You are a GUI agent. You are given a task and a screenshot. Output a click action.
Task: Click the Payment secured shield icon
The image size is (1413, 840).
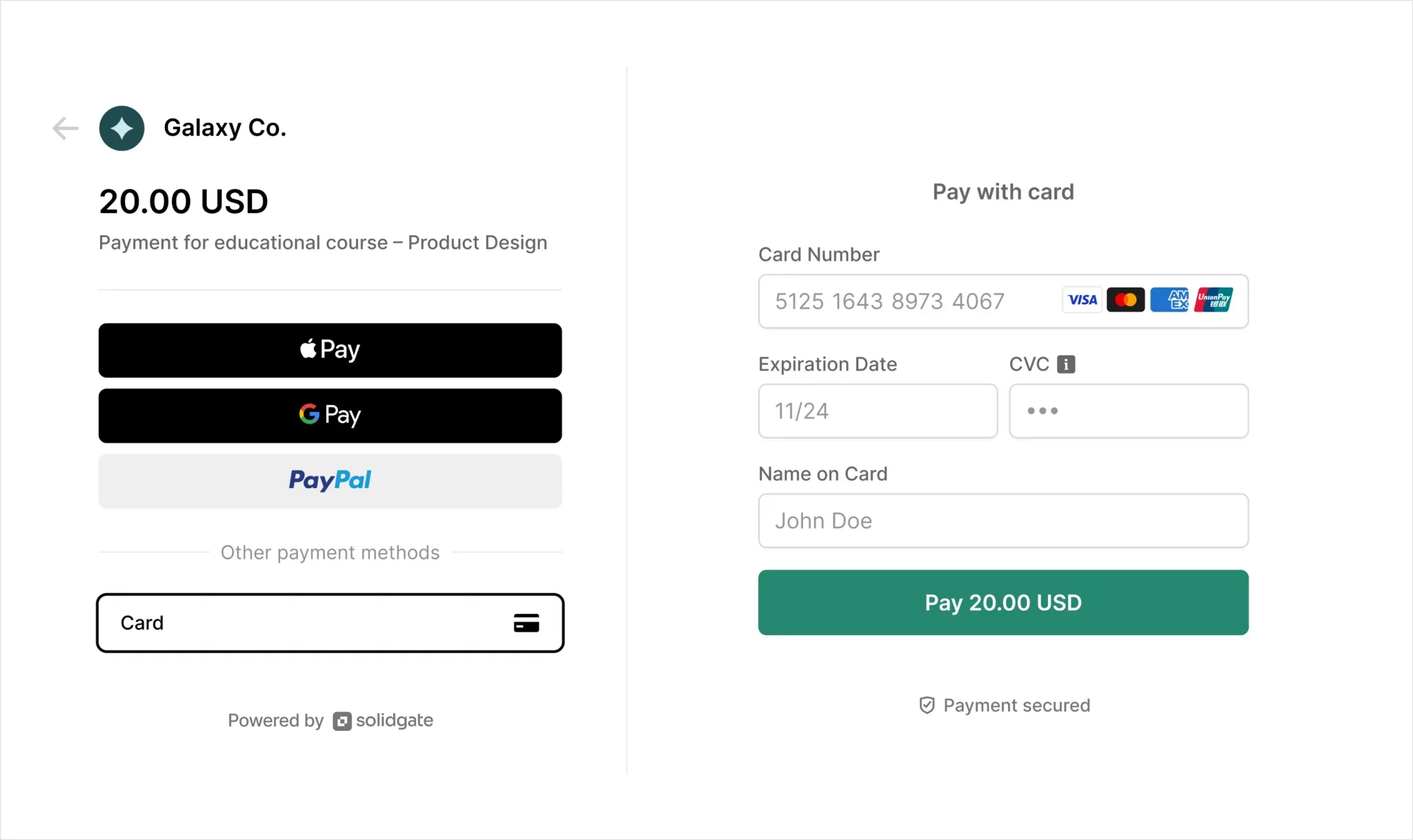coord(927,705)
